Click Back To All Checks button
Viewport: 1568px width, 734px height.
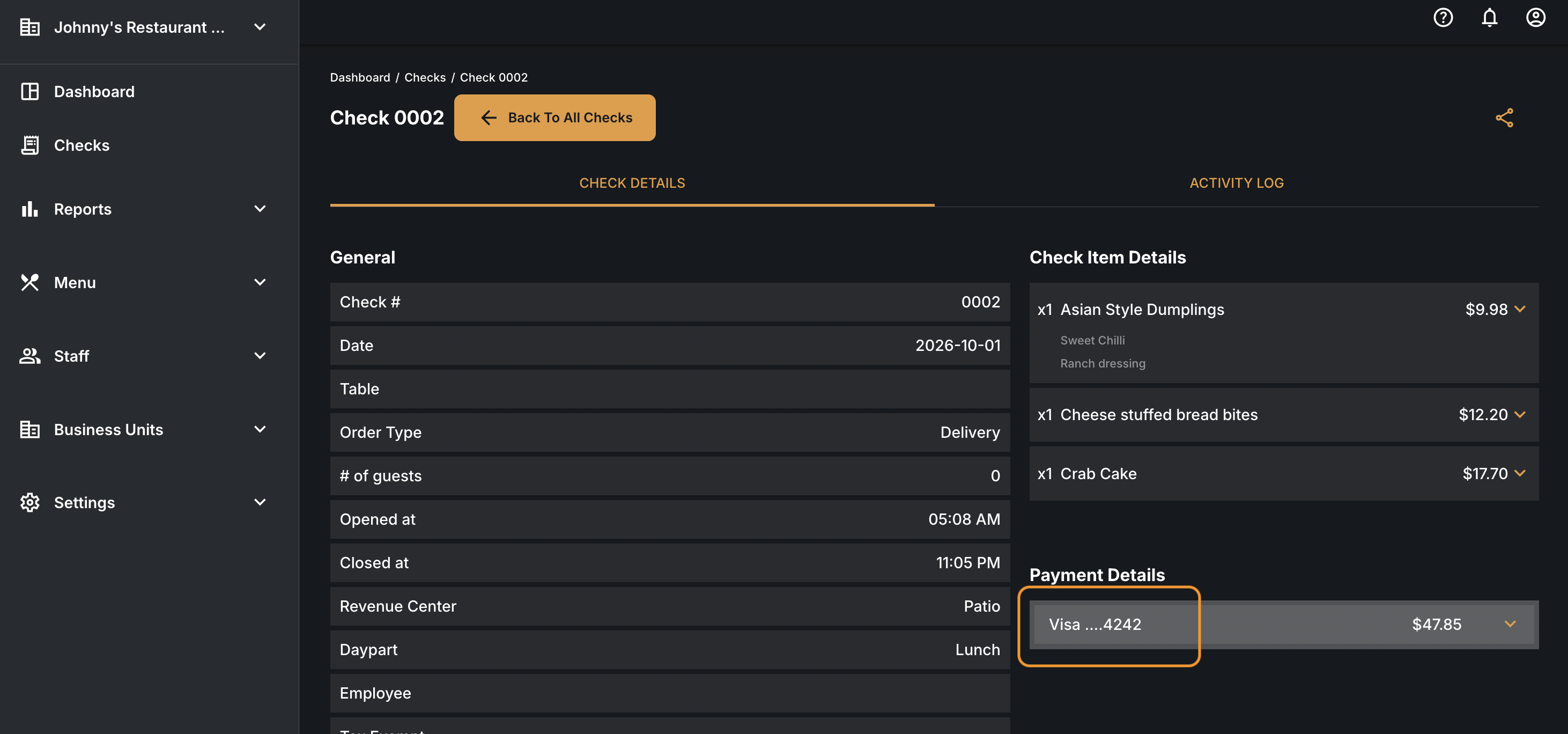click(x=554, y=118)
